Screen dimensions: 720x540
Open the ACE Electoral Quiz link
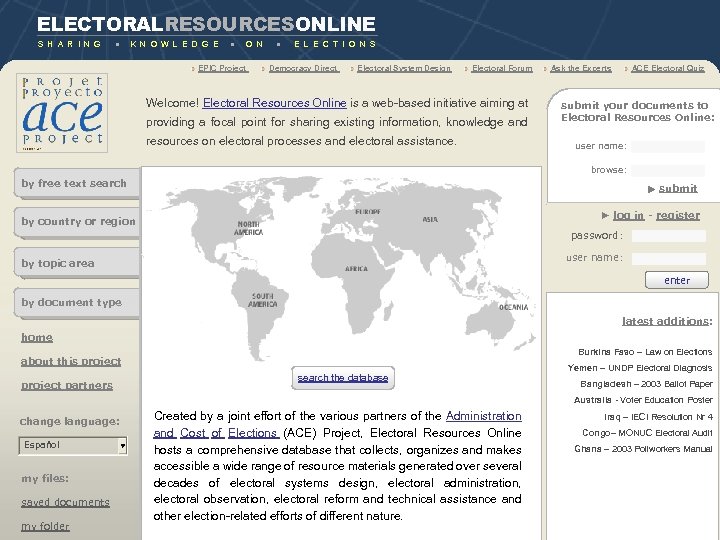tap(668, 68)
